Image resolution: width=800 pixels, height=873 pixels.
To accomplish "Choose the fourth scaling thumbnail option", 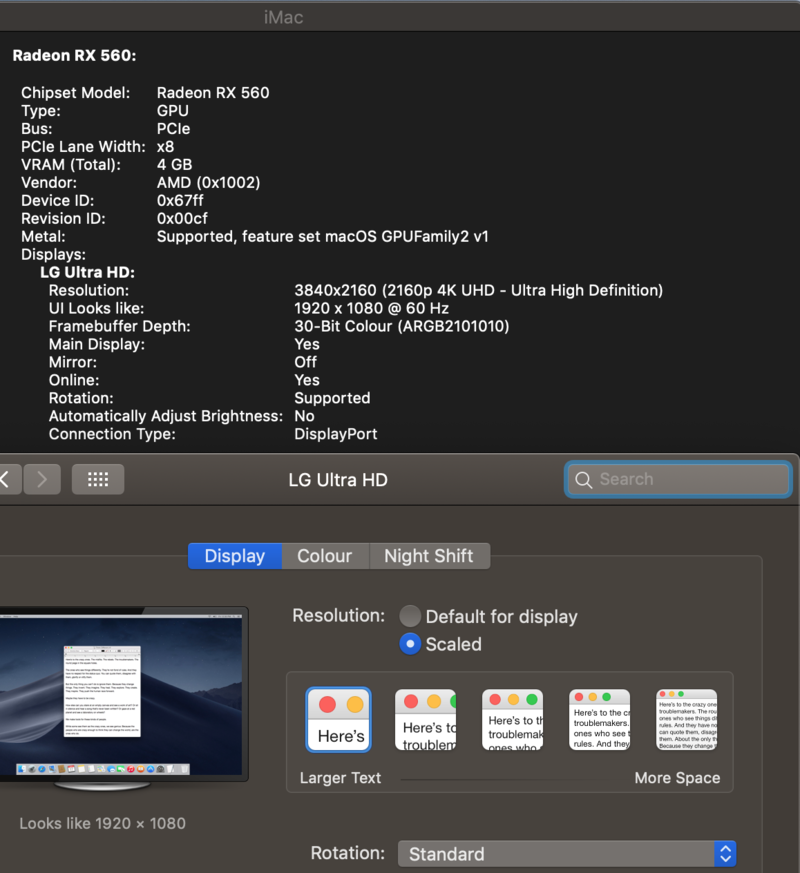I will pos(600,720).
